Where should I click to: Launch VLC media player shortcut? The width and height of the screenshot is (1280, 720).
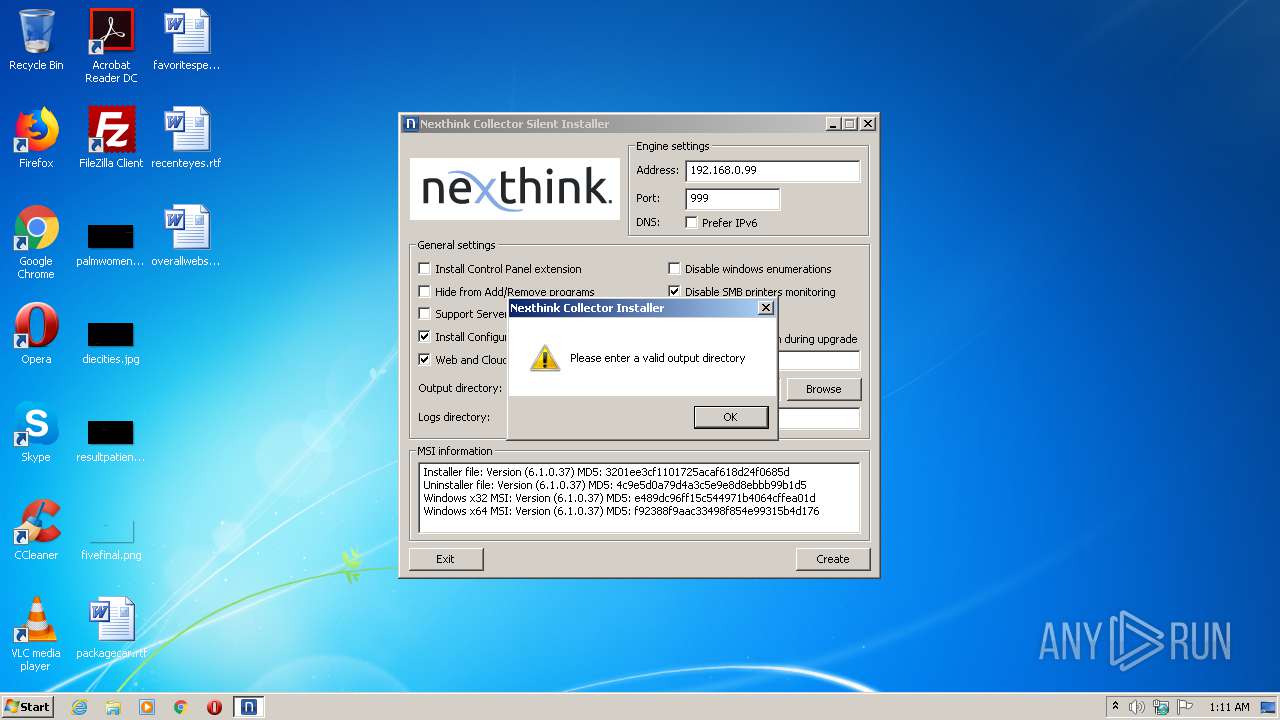(36, 634)
